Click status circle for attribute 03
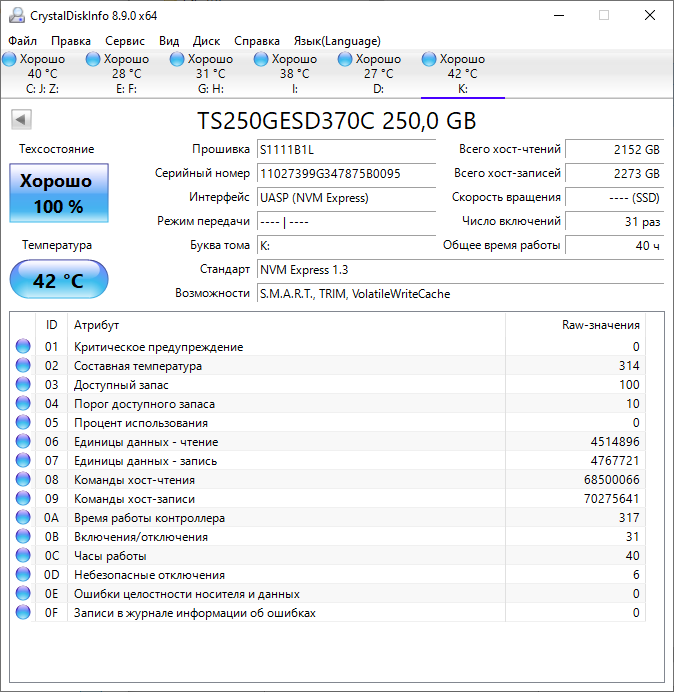Screen dimensions: 674x692 [x=23, y=384]
